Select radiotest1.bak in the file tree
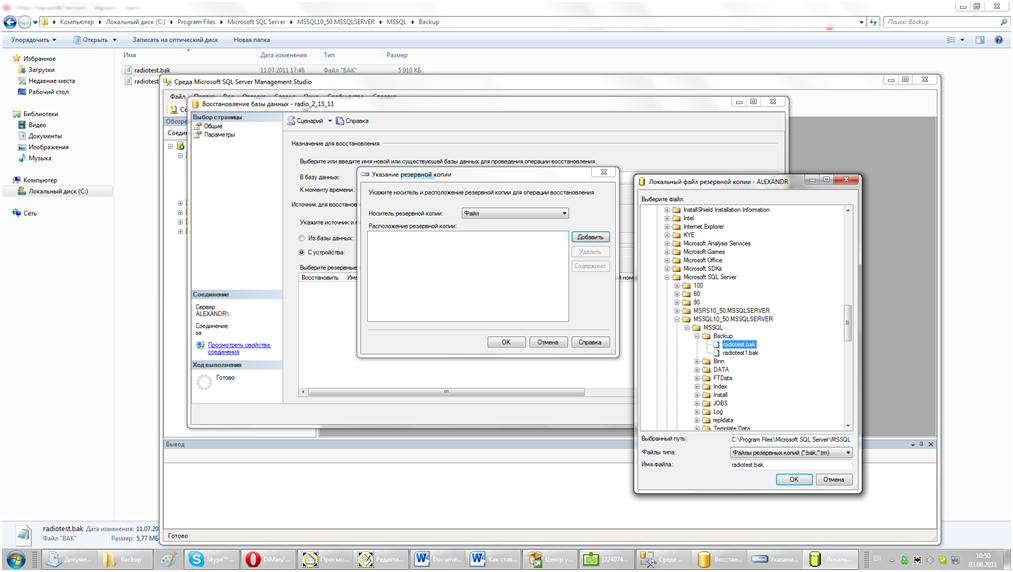The height and width of the screenshot is (572, 1013). point(740,353)
